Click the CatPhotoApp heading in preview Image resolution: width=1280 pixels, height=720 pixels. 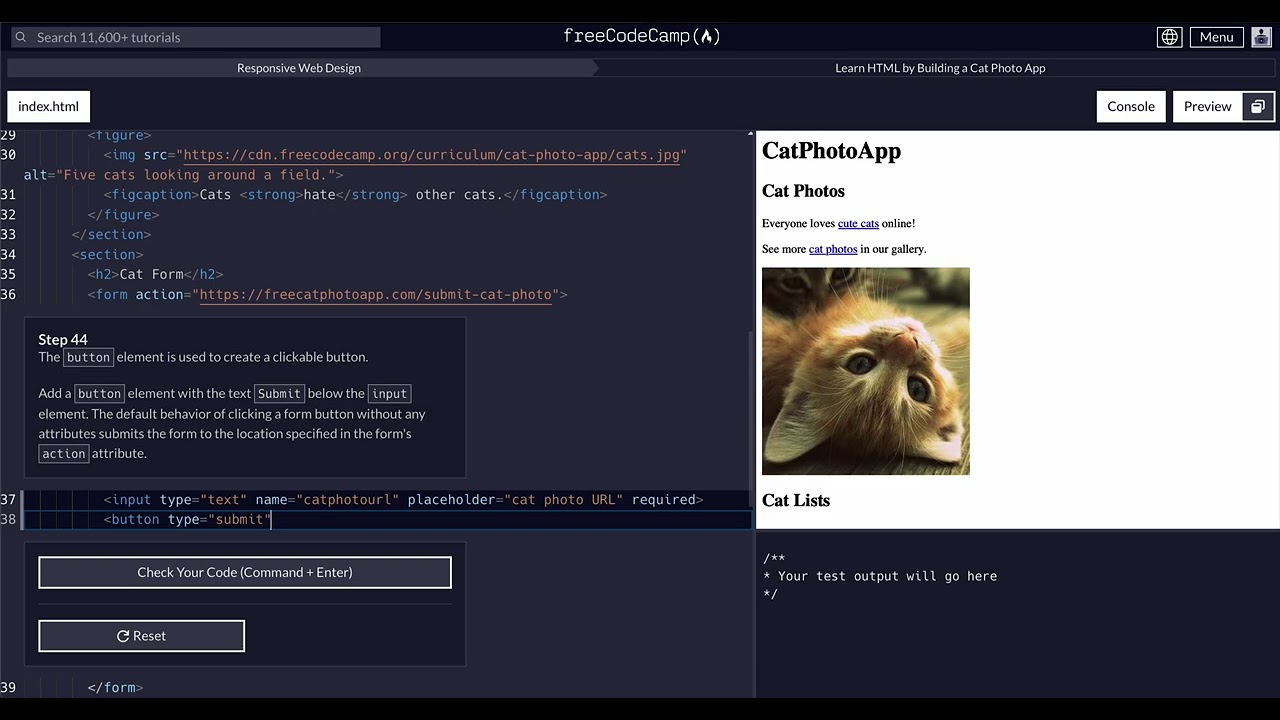pos(831,151)
